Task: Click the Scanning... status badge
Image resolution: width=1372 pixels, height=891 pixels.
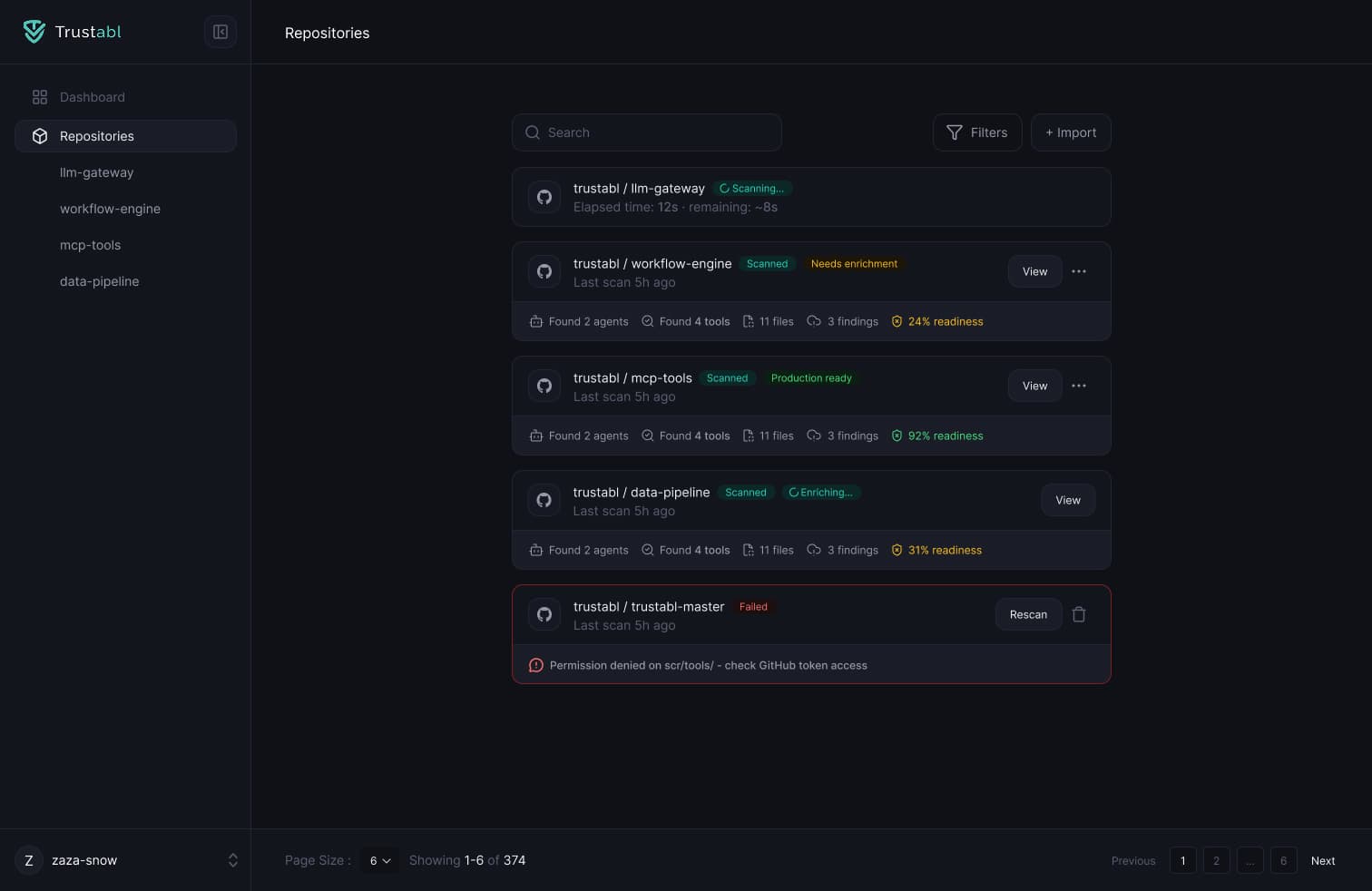Action: [752, 189]
